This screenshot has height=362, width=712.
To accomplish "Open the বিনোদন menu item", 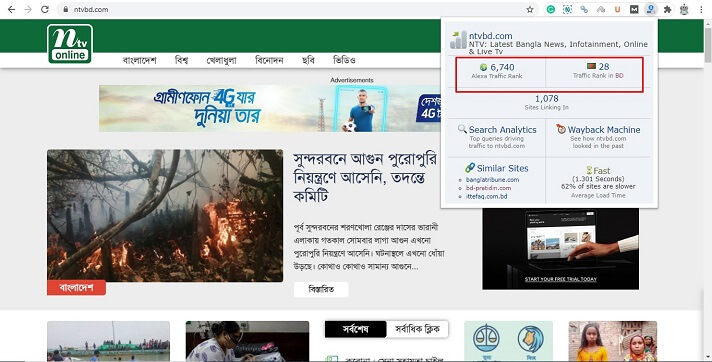I will click(269, 60).
